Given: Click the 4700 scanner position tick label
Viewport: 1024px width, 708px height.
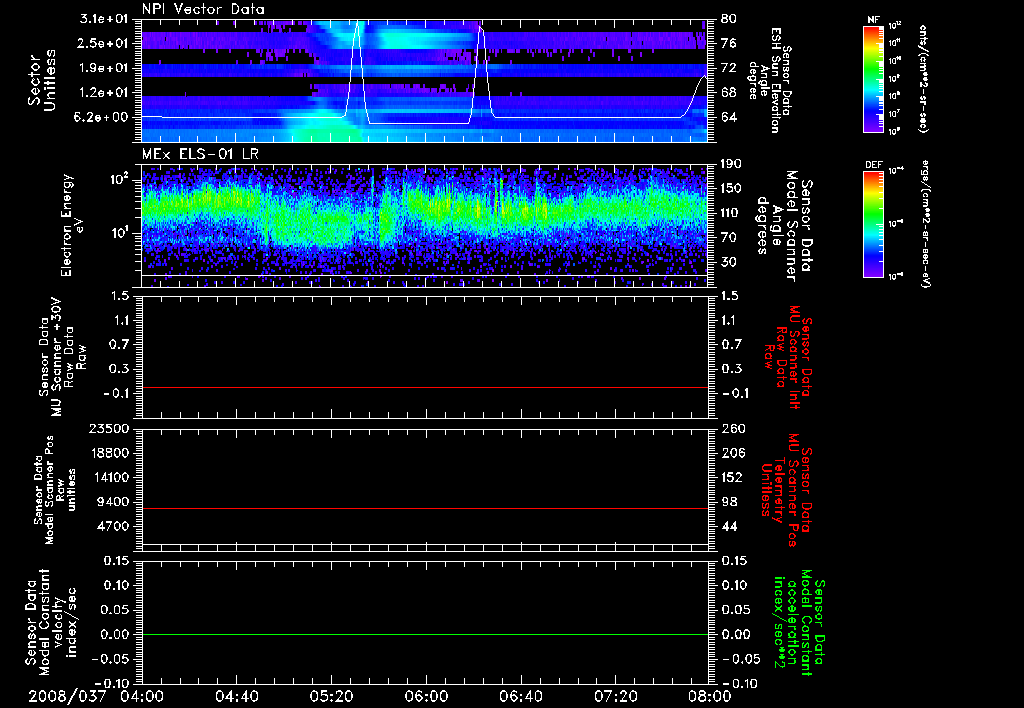Looking at the screenshot, I should pyautogui.click(x=112, y=526).
